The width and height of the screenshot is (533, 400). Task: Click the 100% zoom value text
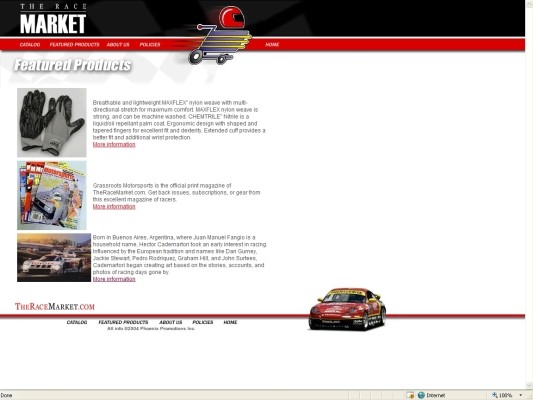pyautogui.click(x=505, y=395)
